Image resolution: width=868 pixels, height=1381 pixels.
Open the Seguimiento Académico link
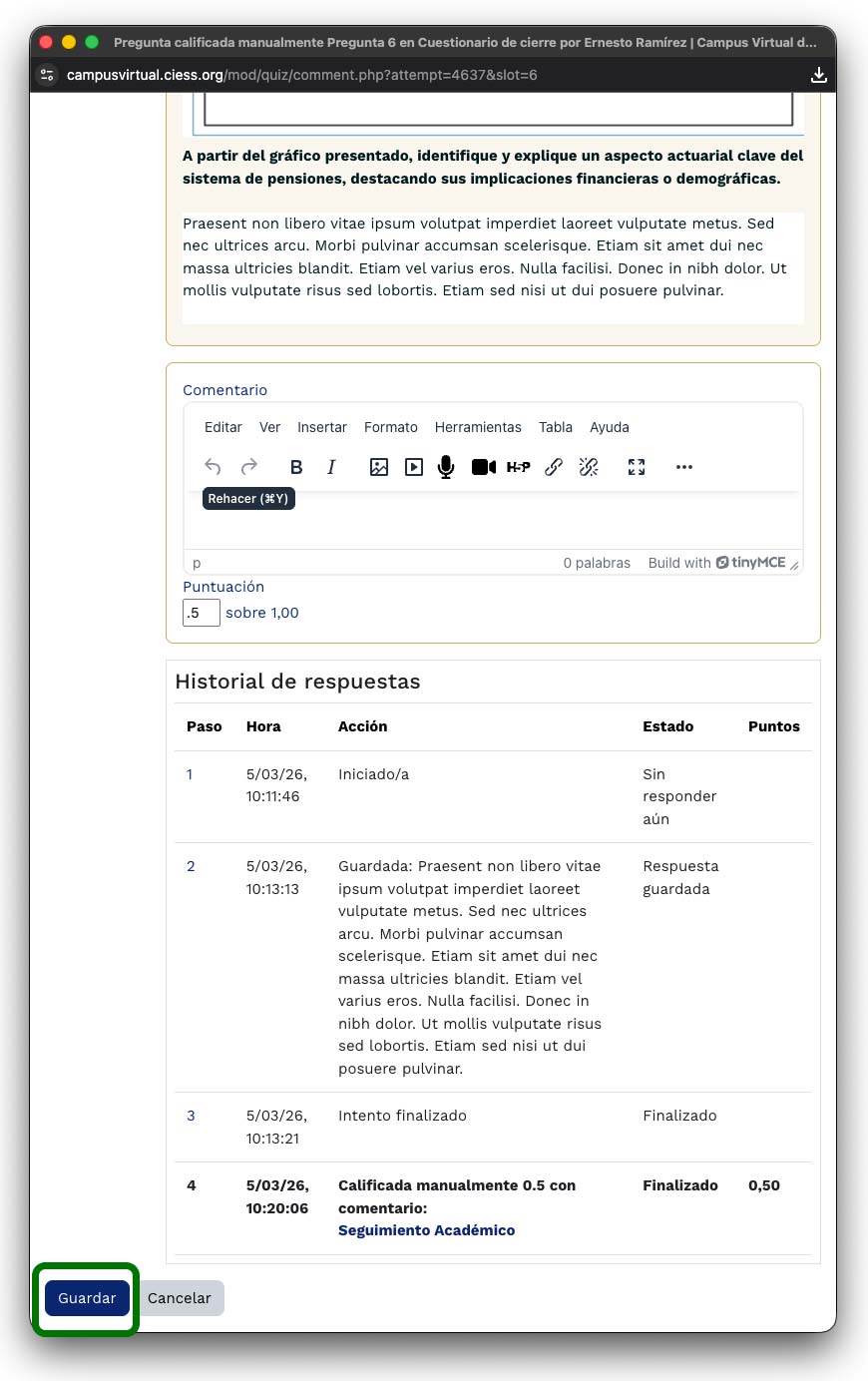pos(426,1229)
